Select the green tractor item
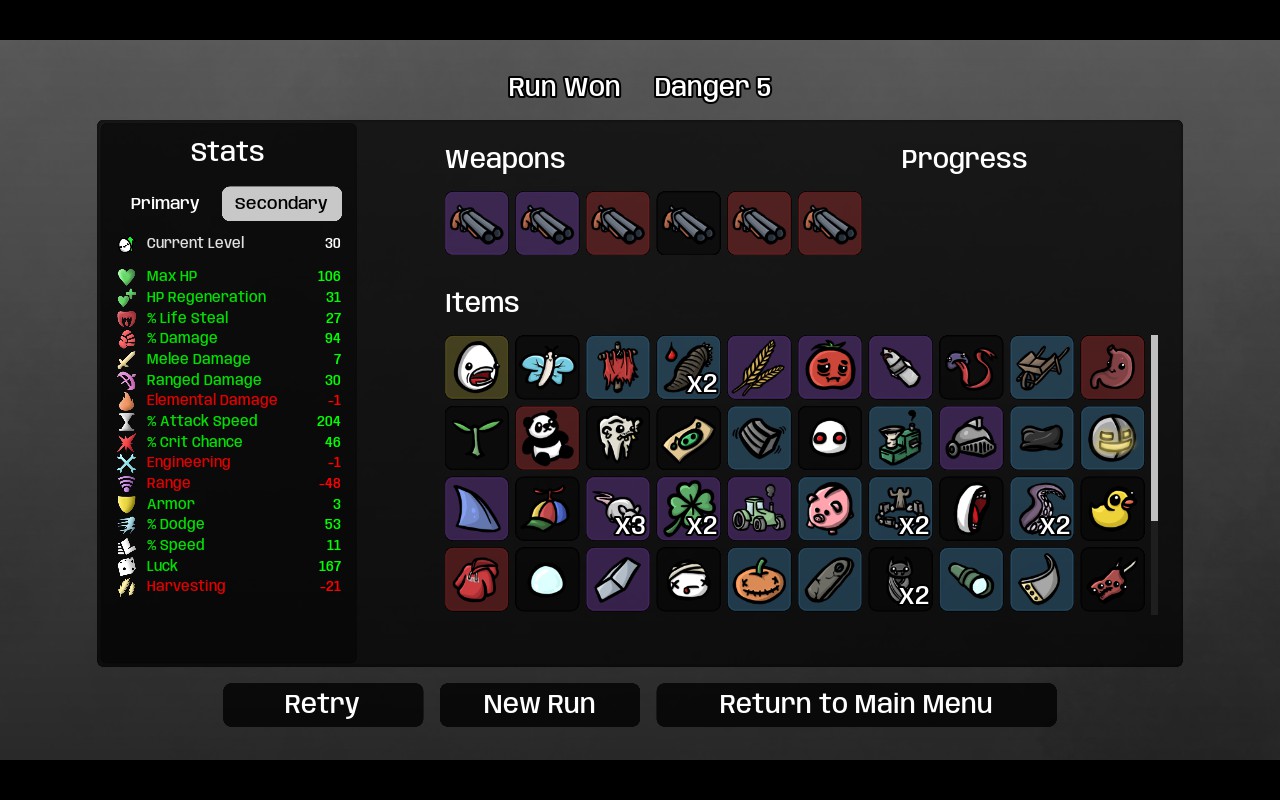Screen dimensions: 1280x800 point(759,509)
